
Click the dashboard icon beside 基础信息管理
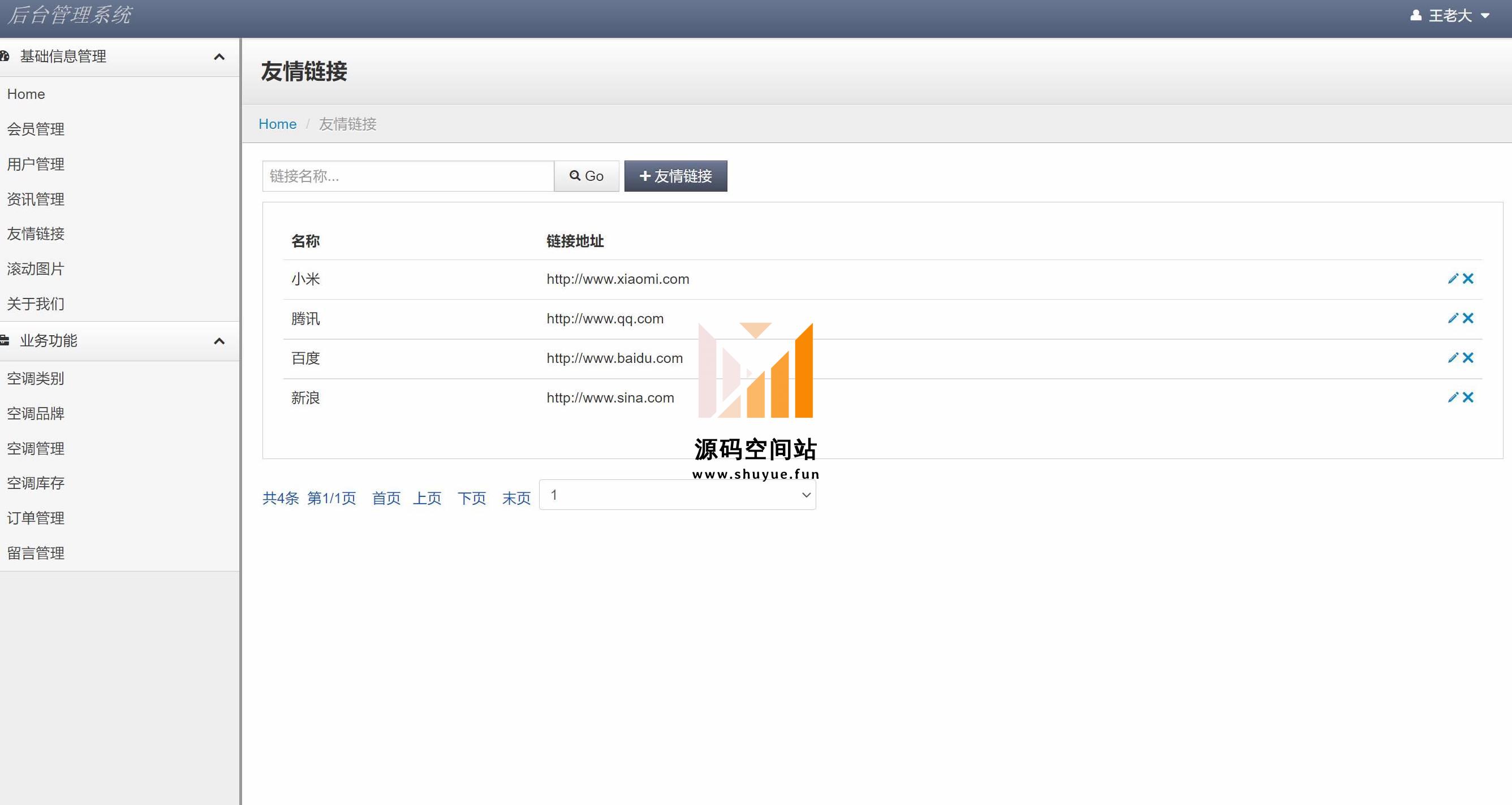[4, 57]
